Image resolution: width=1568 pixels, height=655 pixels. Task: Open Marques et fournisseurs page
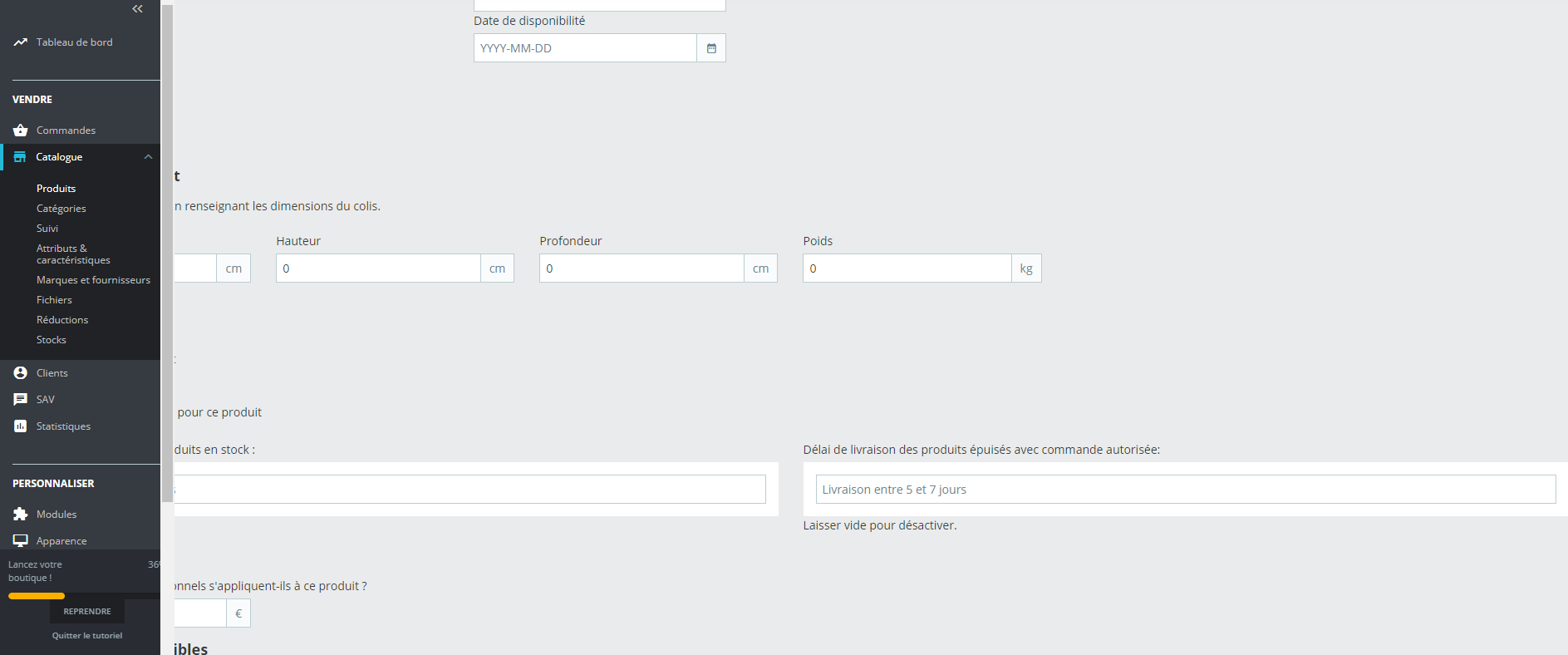click(x=93, y=280)
